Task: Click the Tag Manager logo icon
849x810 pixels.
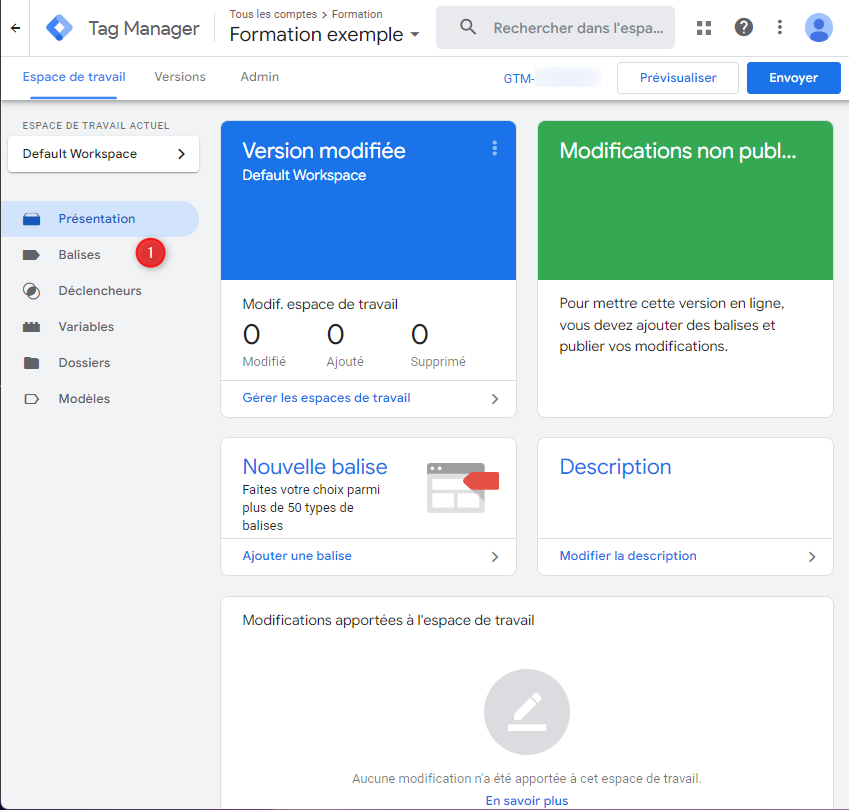Action: (x=59, y=28)
